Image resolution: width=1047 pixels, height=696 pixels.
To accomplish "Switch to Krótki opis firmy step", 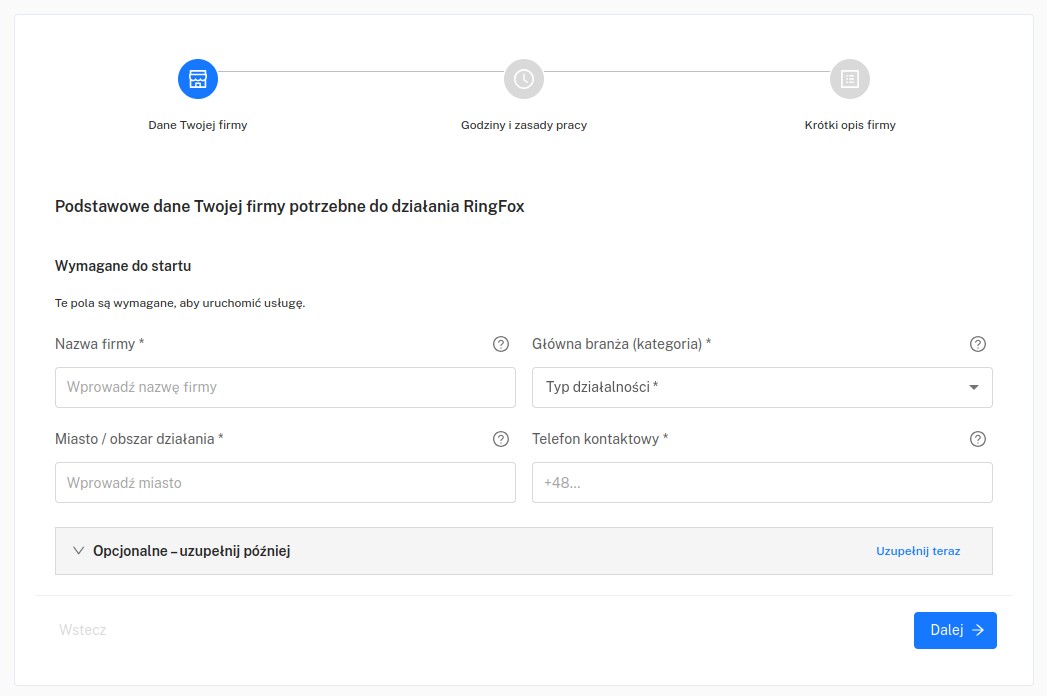I will (850, 125).
